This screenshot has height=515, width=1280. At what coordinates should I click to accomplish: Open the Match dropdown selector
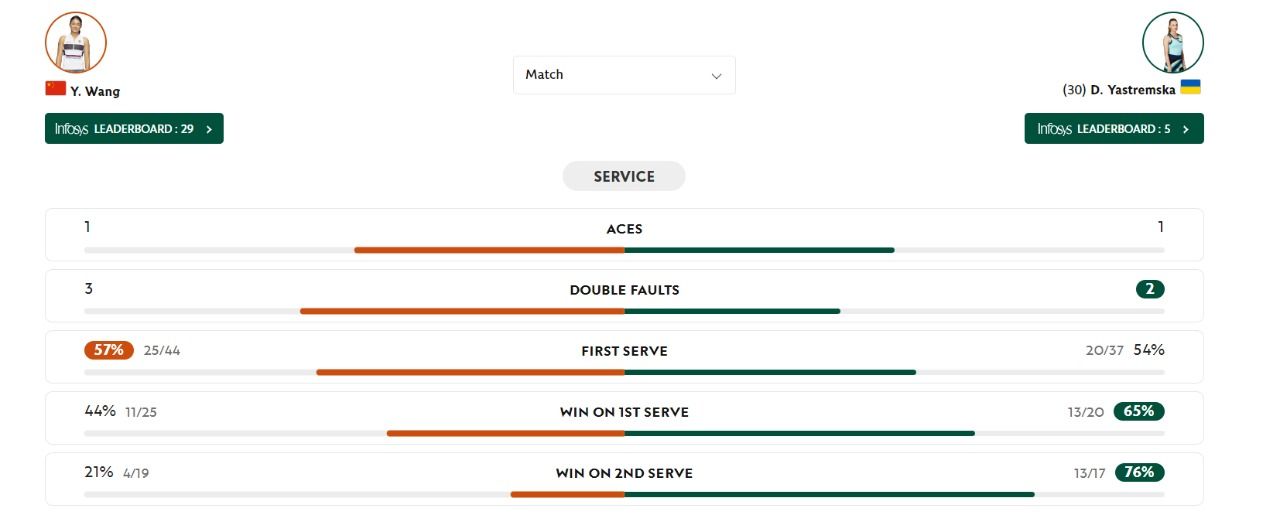coord(623,75)
